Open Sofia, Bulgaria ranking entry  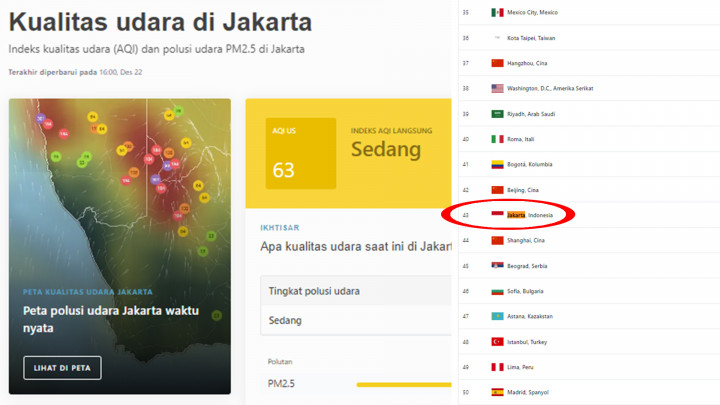525,291
